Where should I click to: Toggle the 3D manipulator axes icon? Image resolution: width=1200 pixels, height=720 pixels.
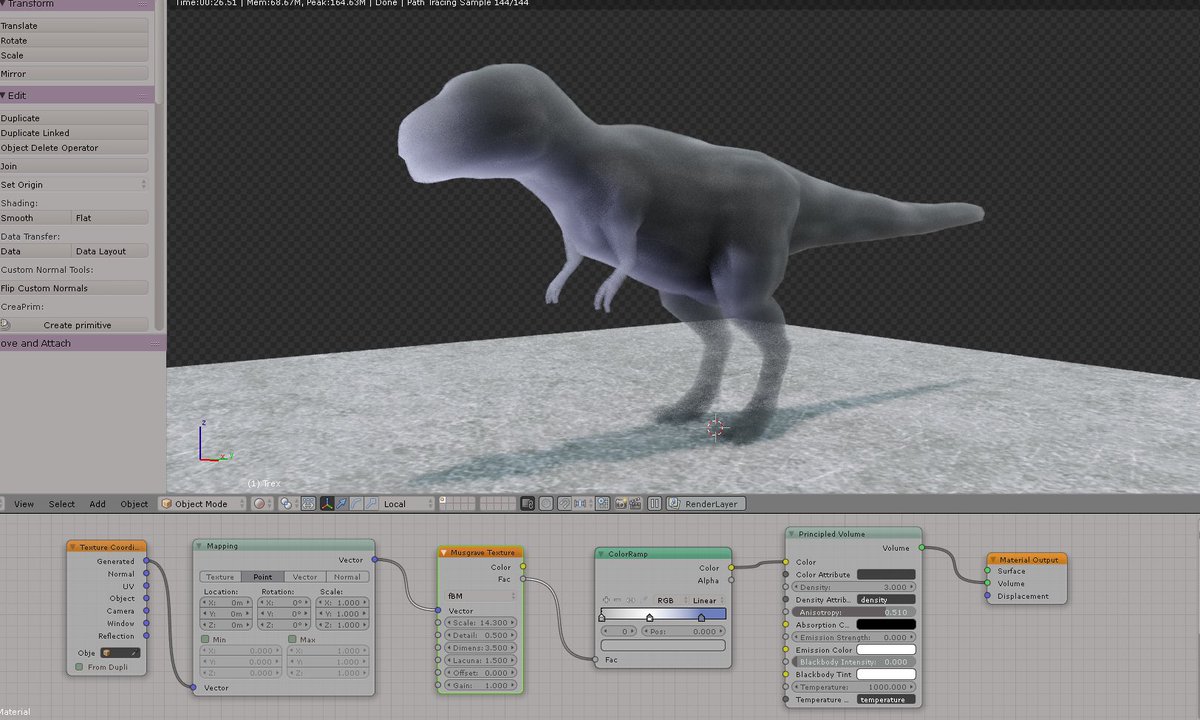click(x=328, y=504)
